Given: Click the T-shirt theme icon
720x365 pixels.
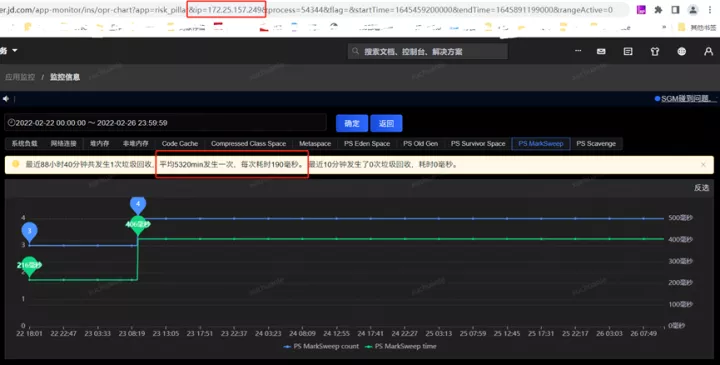Looking at the screenshot, I should tap(655, 51).
